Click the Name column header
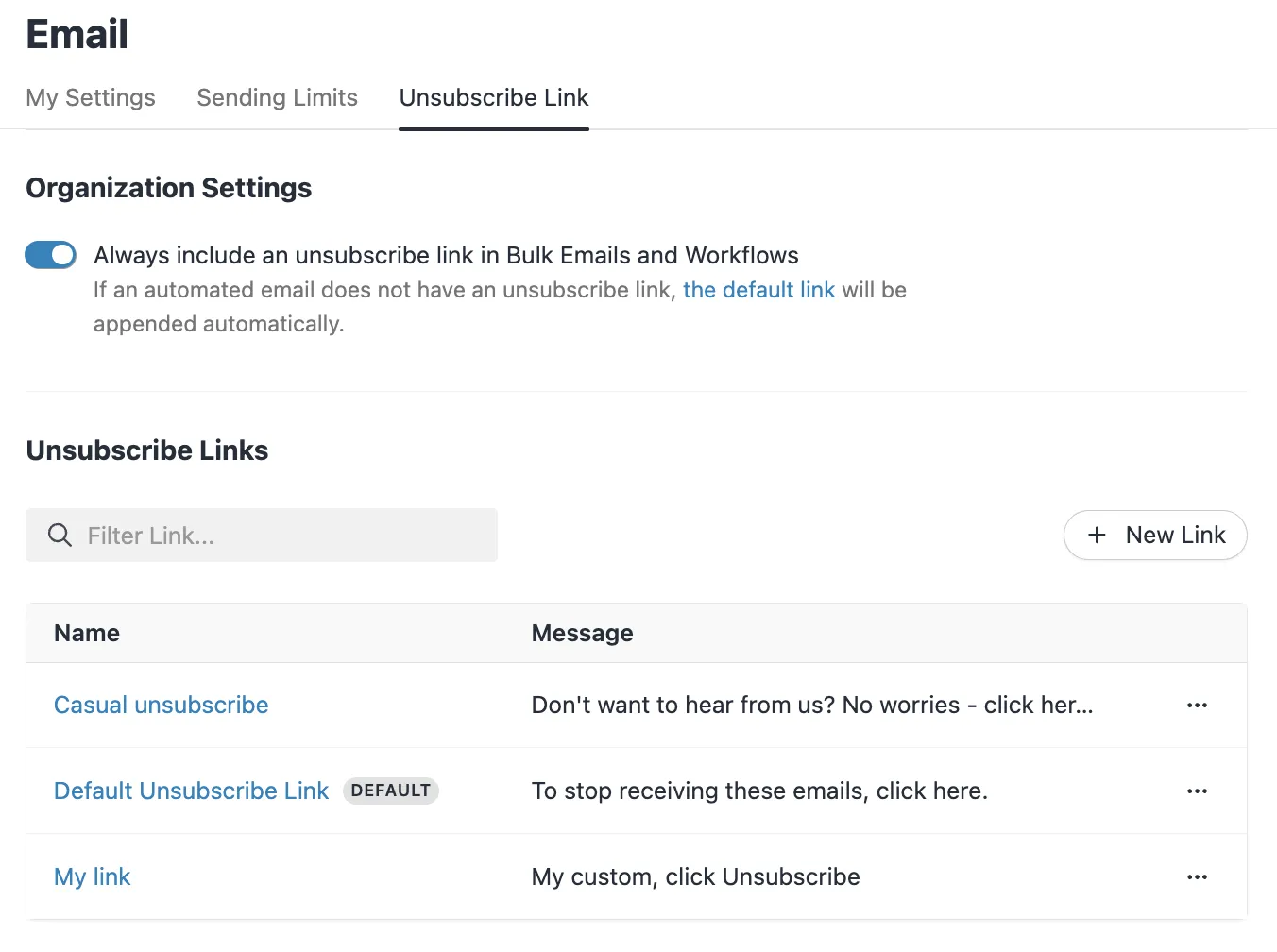The image size is (1277, 952). coord(87,633)
